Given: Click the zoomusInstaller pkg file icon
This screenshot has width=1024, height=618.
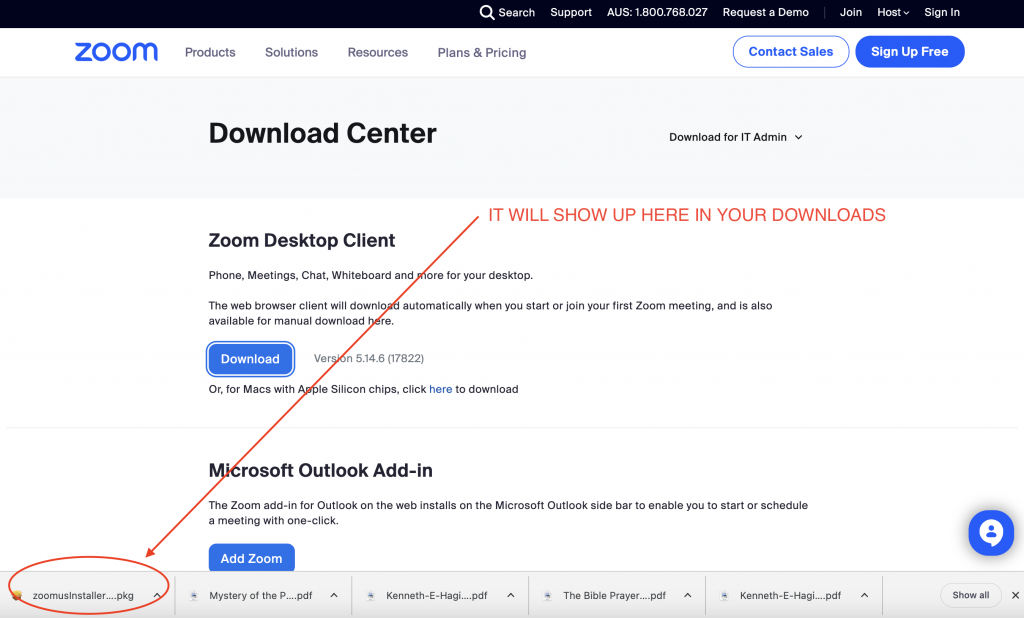Looking at the screenshot, I should click(x=18, y=595).
